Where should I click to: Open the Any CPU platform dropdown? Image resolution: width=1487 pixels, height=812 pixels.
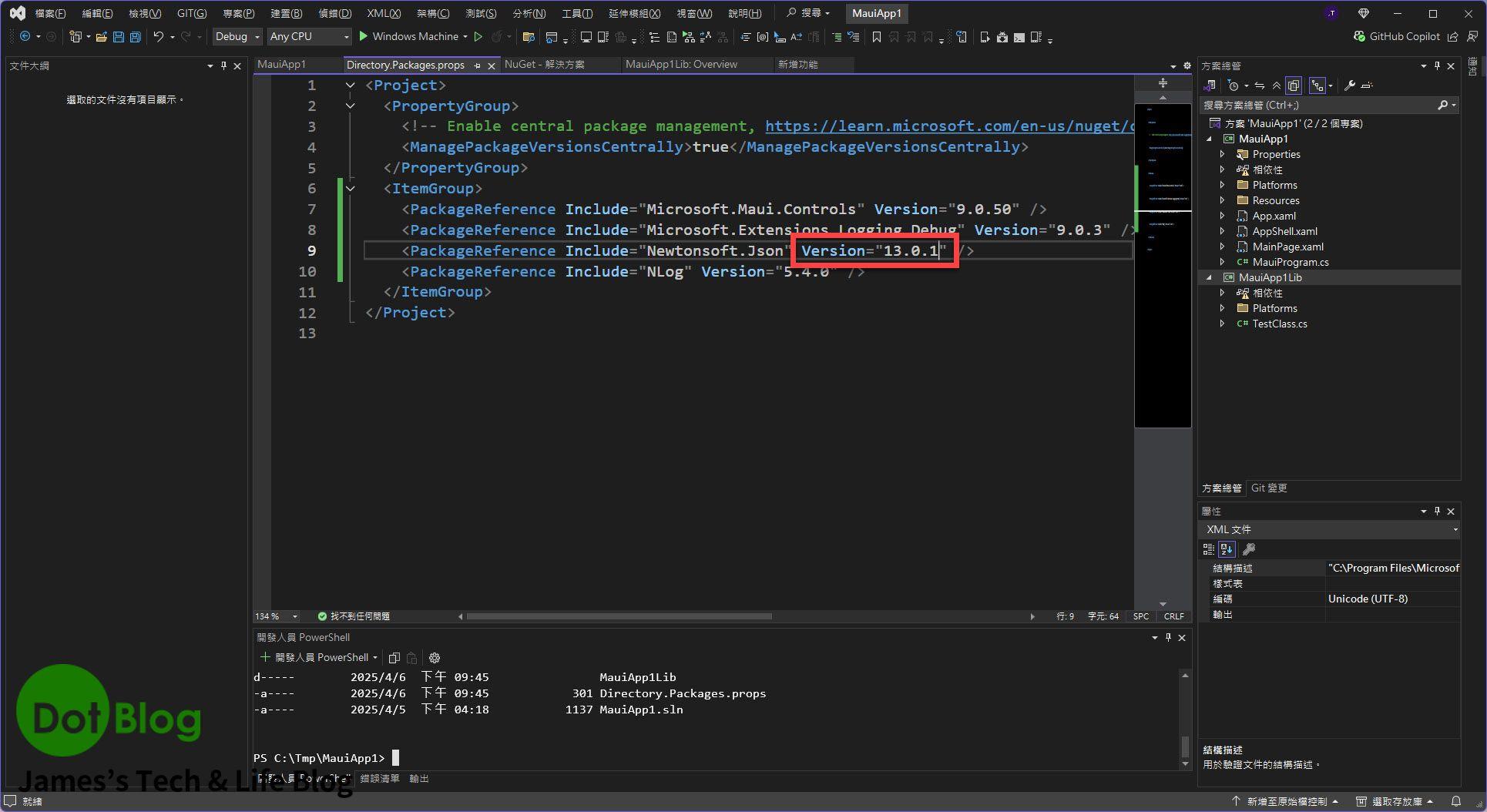308,37
